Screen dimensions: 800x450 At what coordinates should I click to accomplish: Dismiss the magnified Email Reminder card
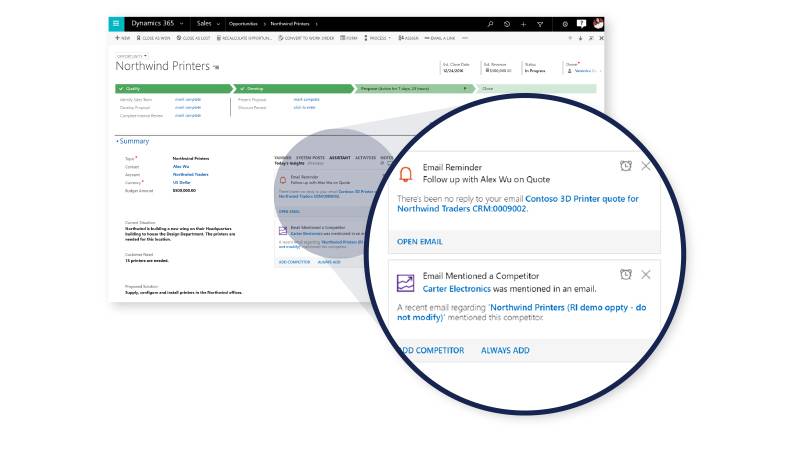[646, 166]
